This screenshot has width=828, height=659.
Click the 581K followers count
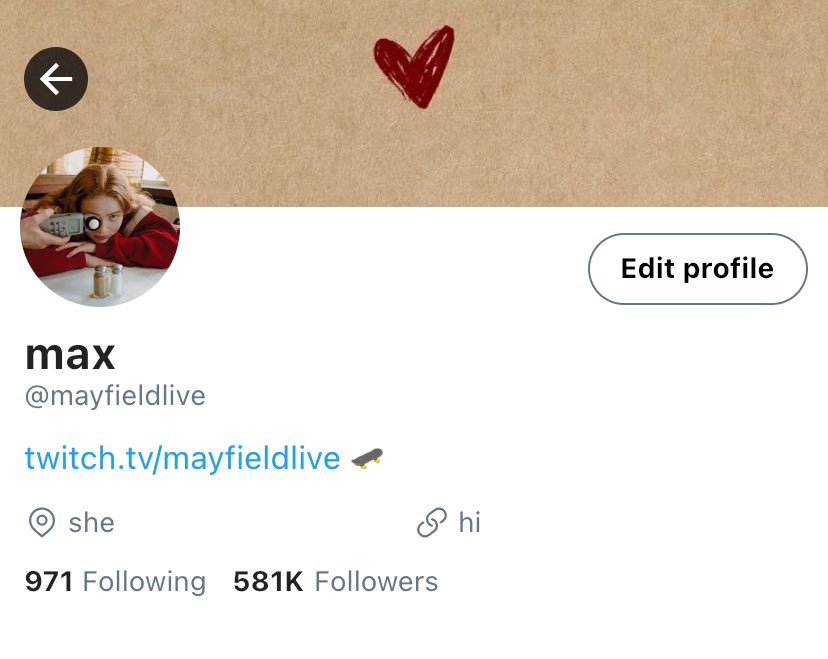(x=268, y=582)
